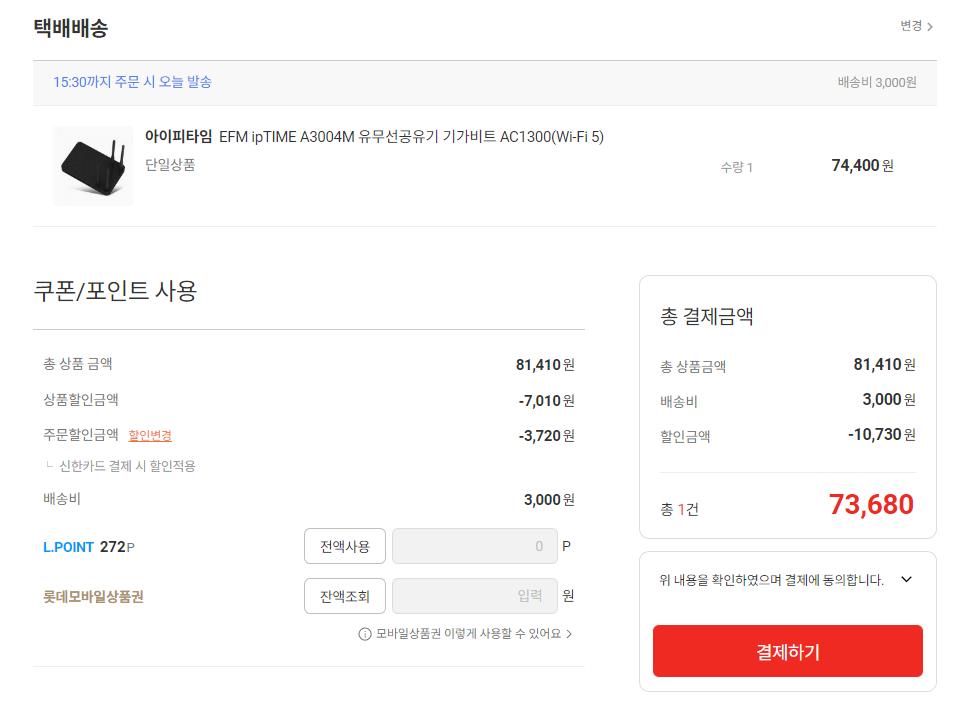Click the 롯데모바일상품권 amount input field
The image size is (972, 708).
tap(474, 597)
